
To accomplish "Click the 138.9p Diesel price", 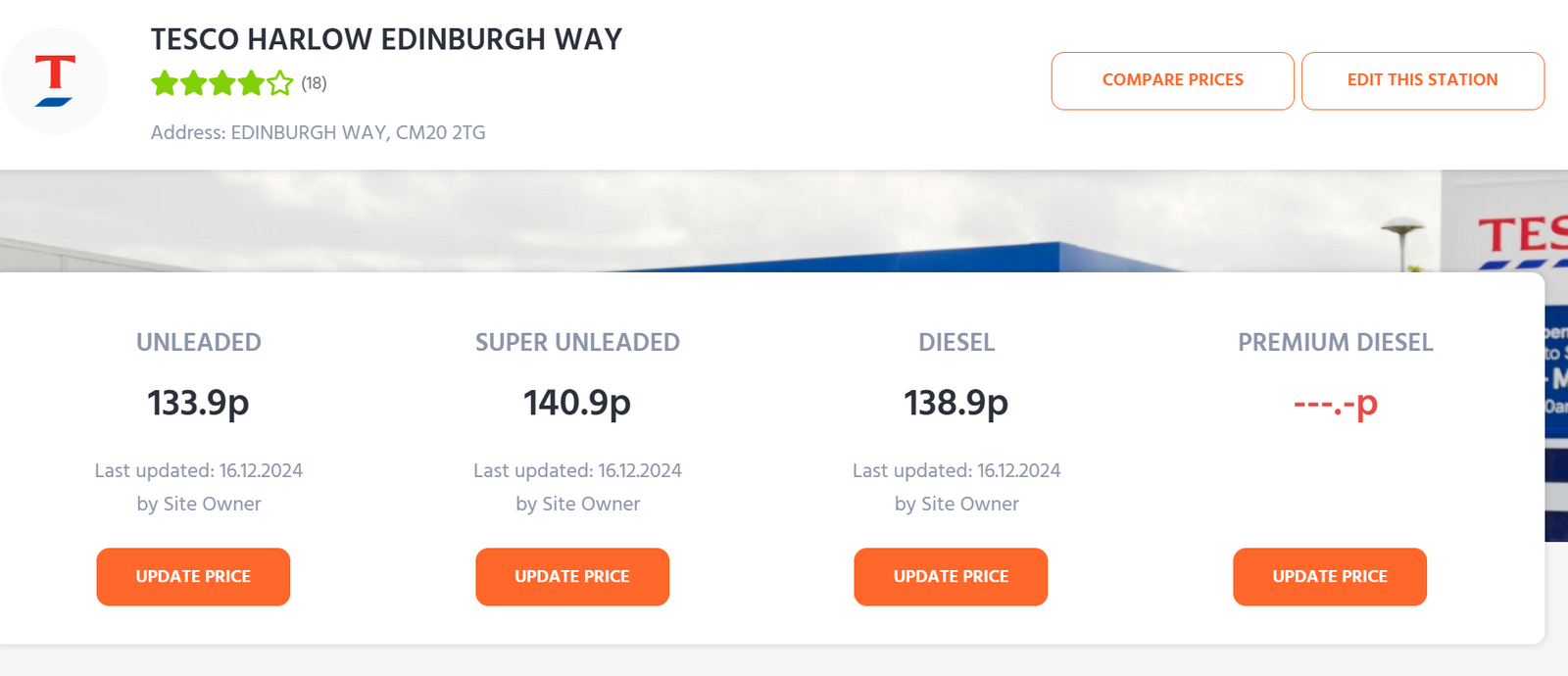I will pos(955,403).
